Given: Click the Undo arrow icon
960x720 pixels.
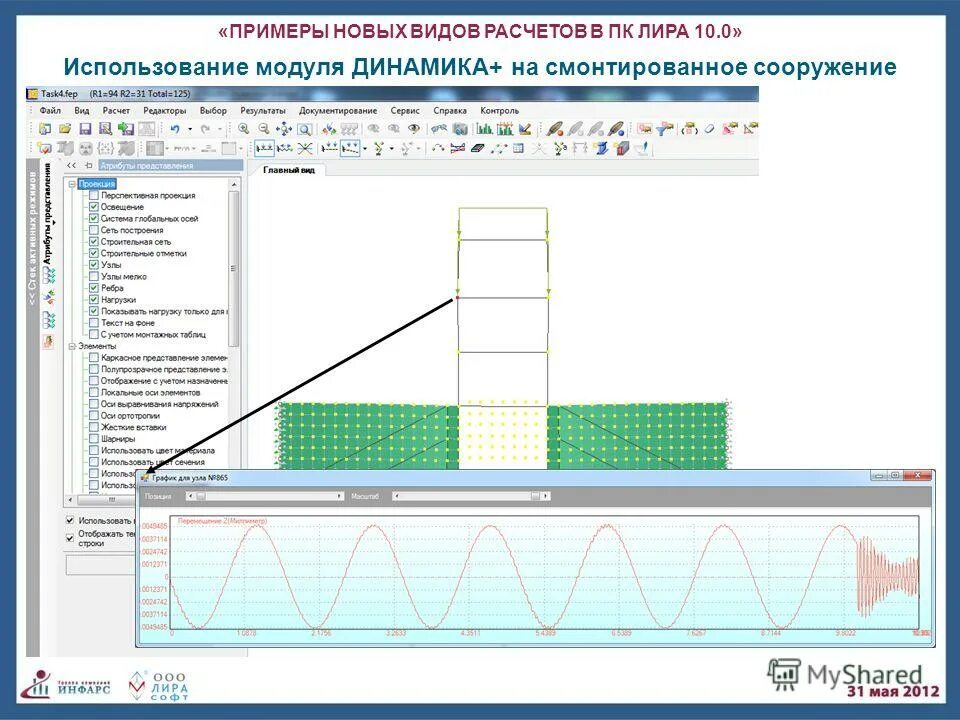Looking at the screenshot, I should [x=175, y=129].
